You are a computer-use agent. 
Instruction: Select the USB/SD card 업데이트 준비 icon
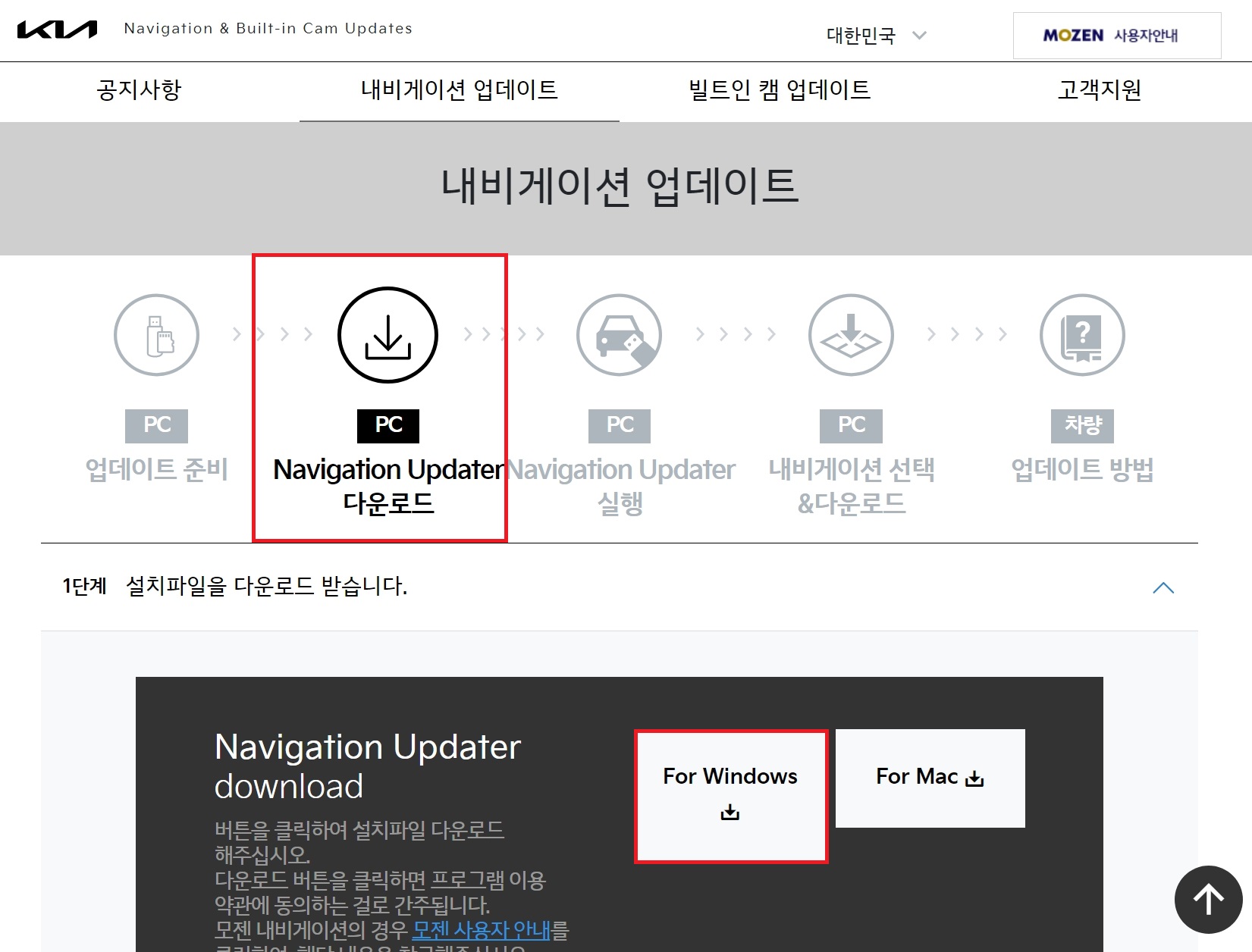(x=156, y=335)
